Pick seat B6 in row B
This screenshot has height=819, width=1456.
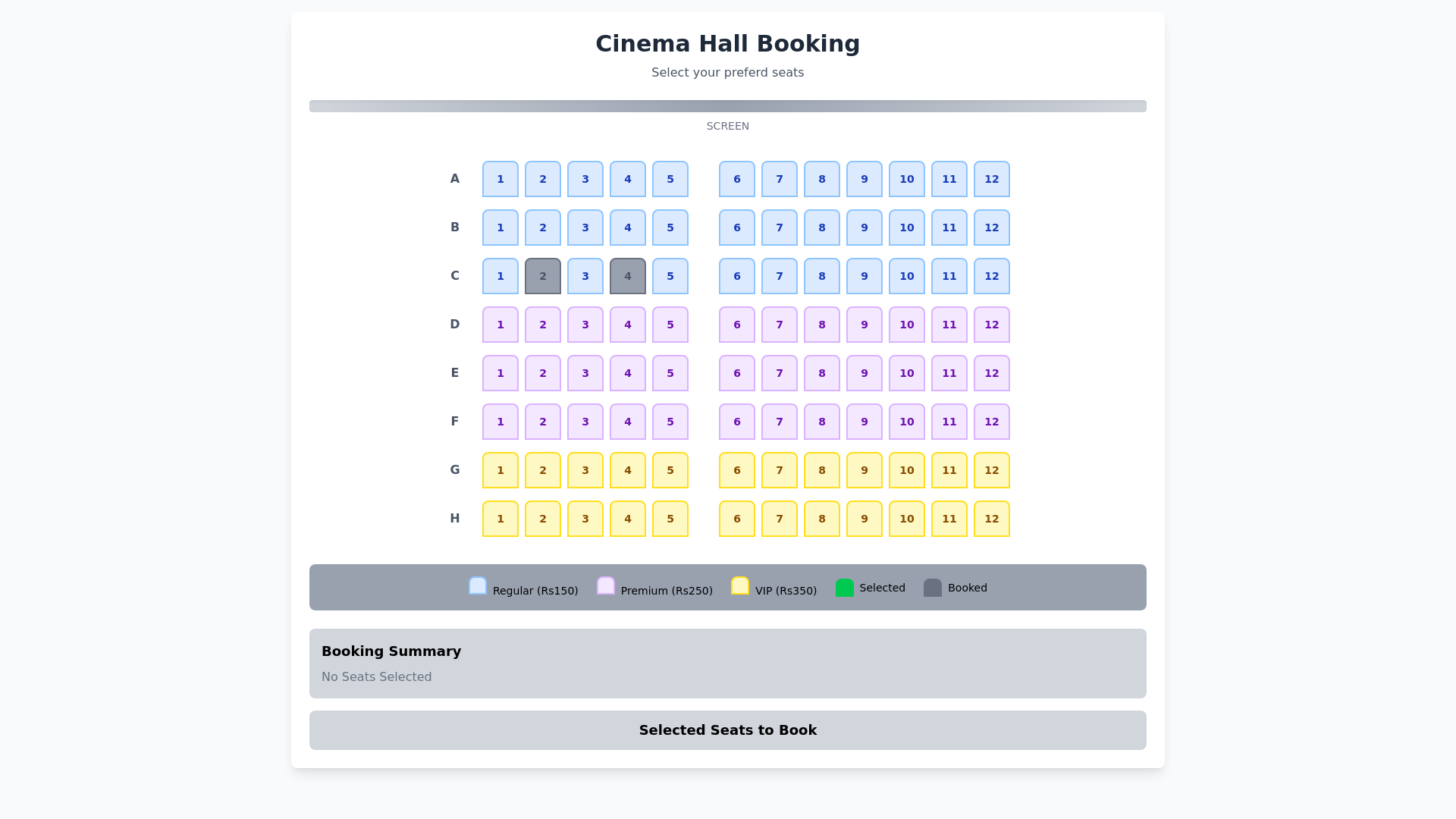(x=737, y=227)
